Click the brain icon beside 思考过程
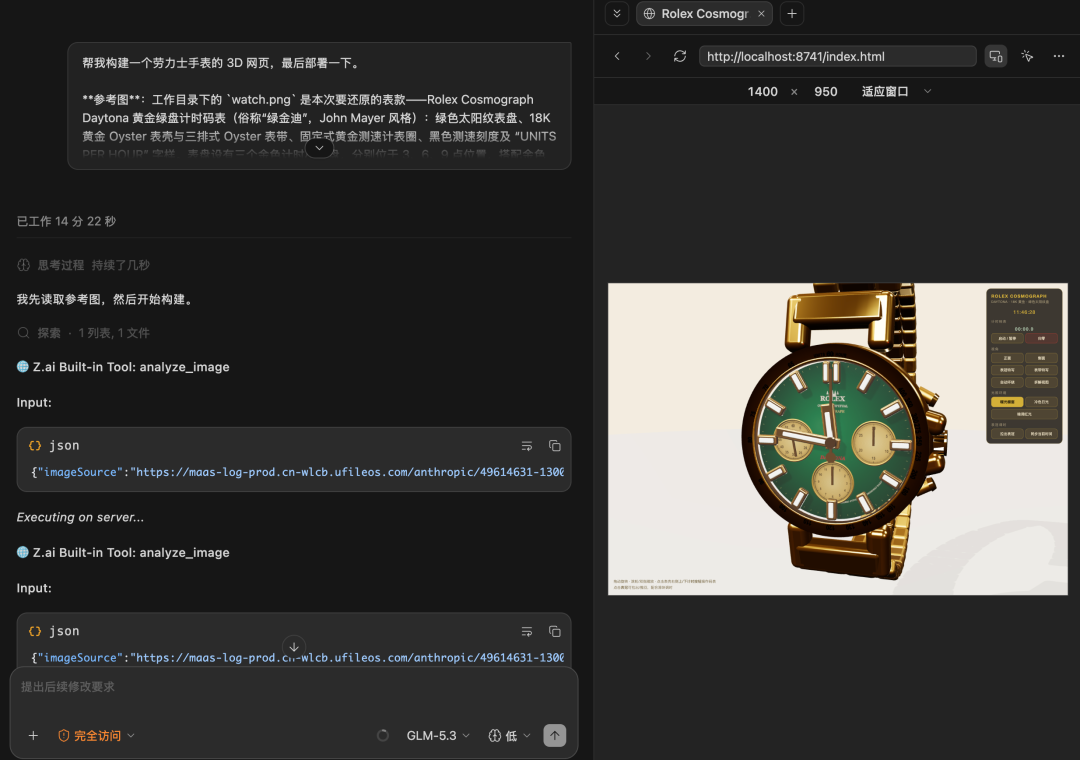 pos(23,265)
